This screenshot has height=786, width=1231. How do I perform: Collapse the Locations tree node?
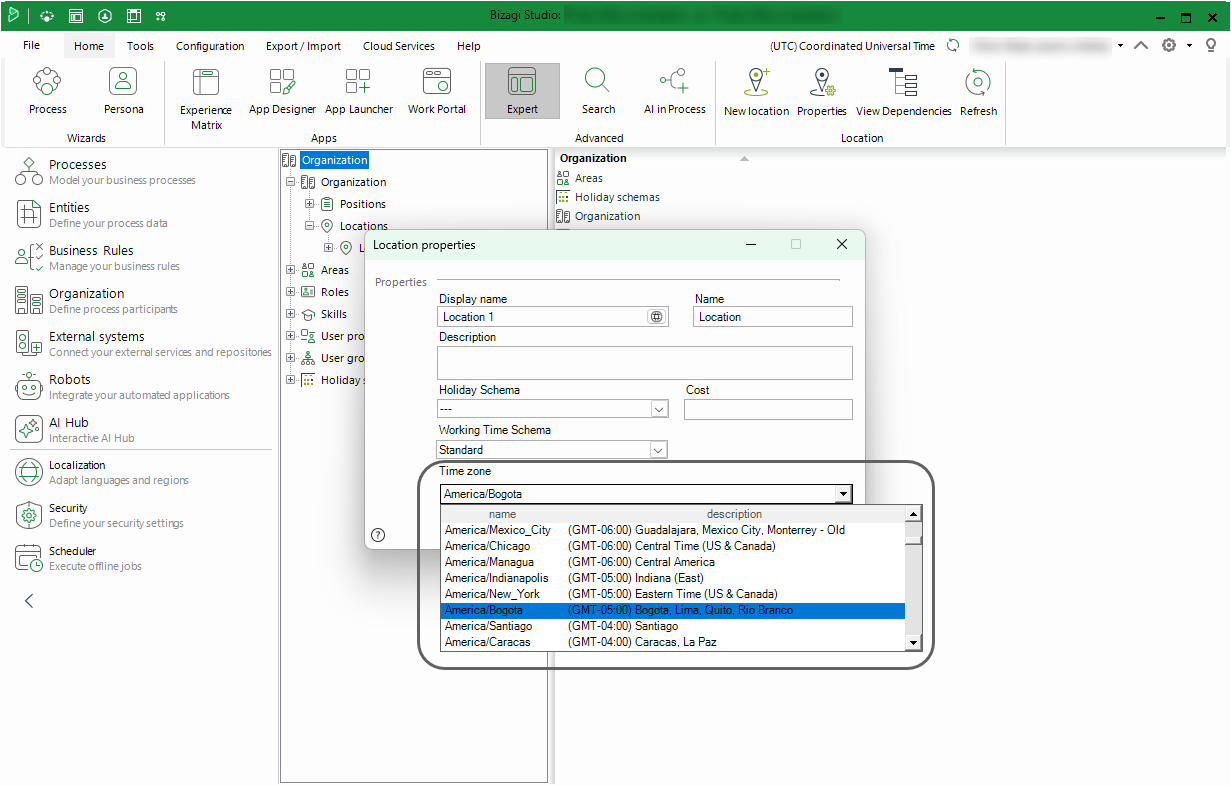pos(310,226)
